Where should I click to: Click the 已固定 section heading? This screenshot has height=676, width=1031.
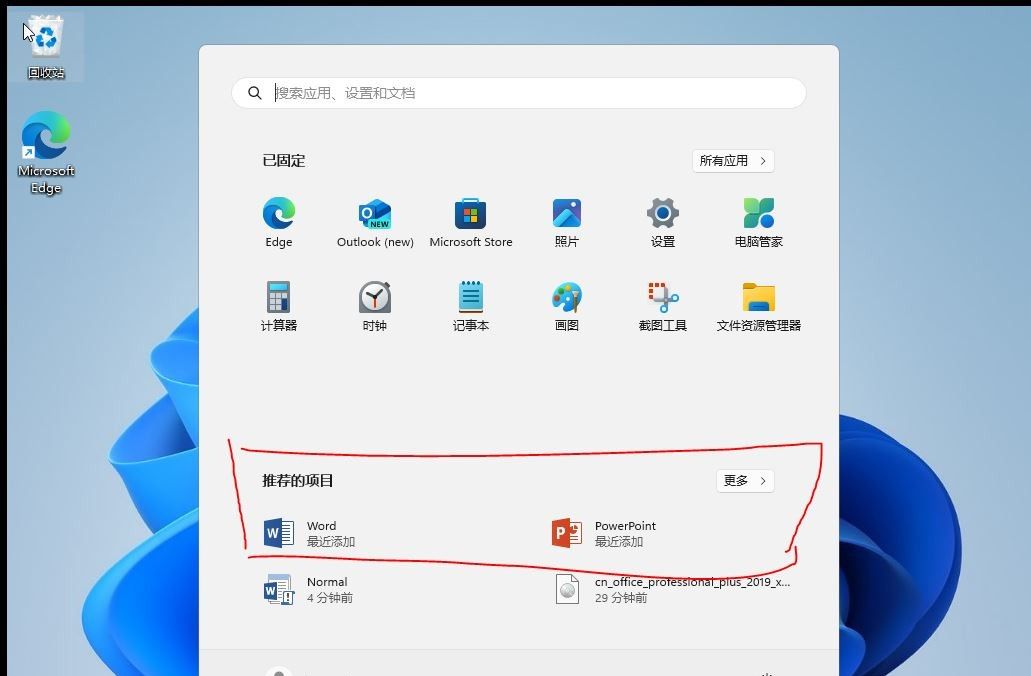284,160
